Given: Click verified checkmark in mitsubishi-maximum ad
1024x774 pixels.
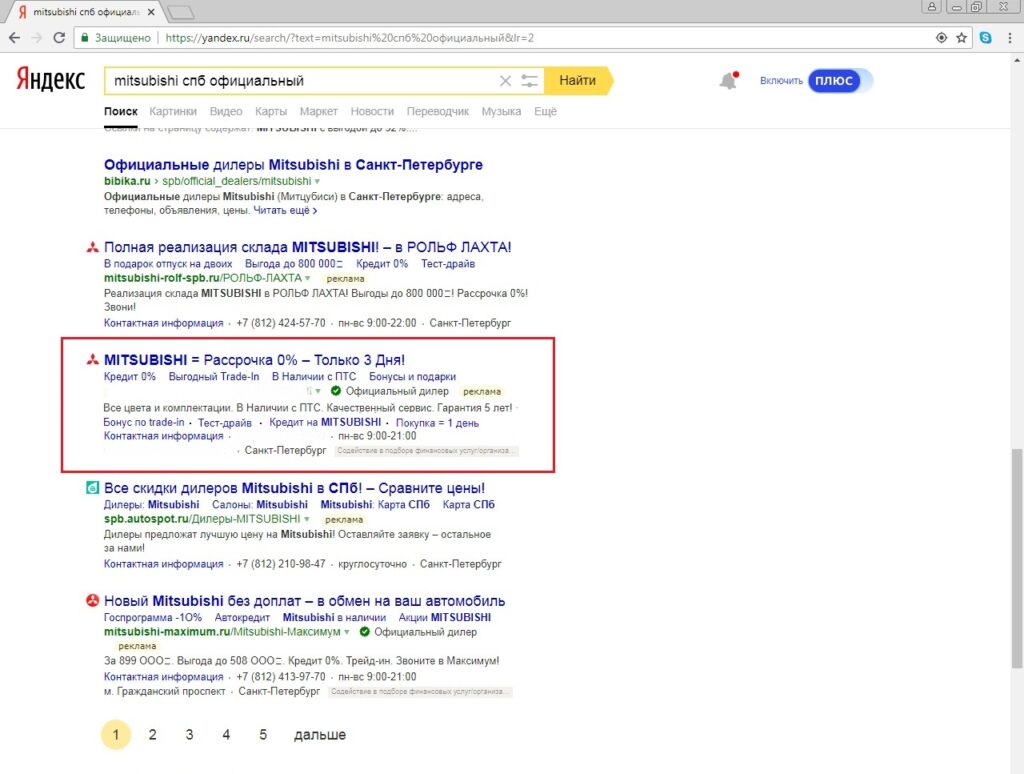Looking at the screenshot, I should pyautogui.click(x=364, y=632).
